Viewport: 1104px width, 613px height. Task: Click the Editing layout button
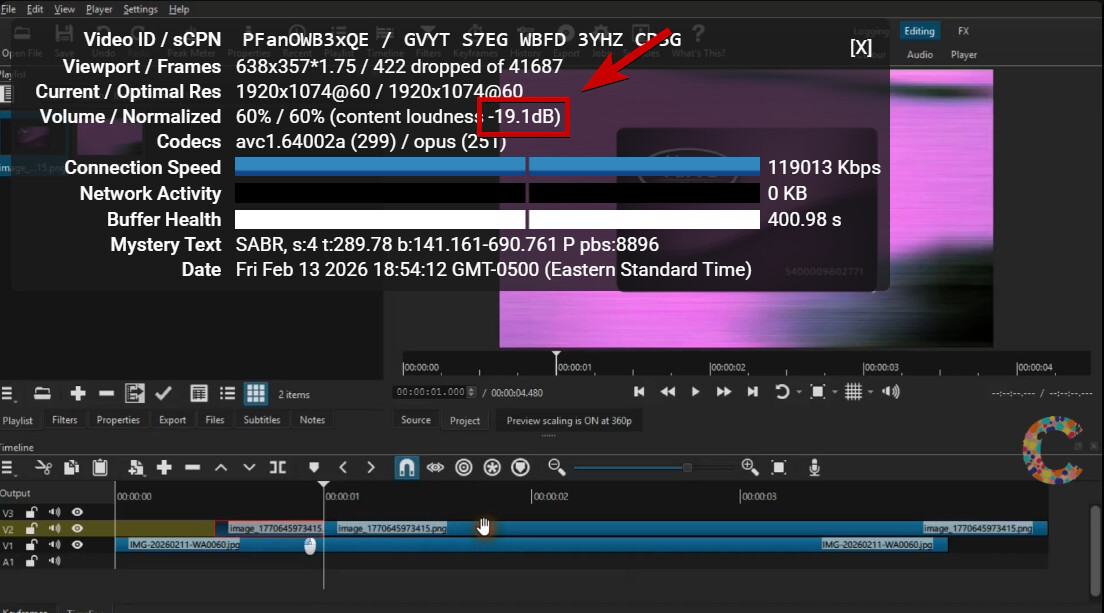[919, 31]
